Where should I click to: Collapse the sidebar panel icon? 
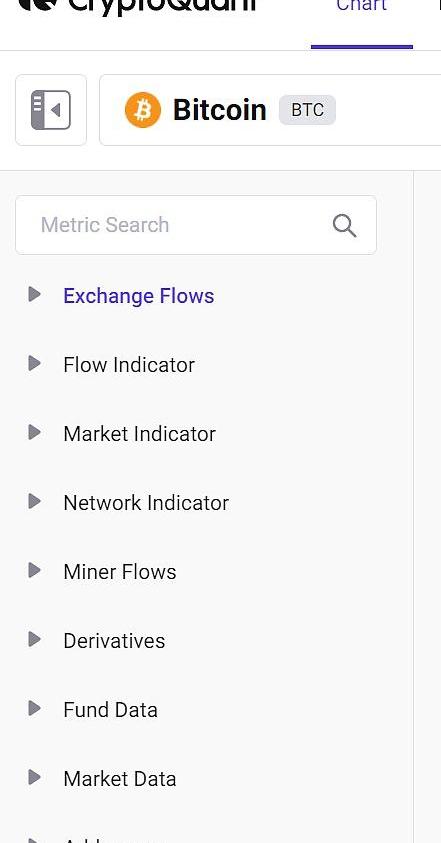(x=51, y=110)
